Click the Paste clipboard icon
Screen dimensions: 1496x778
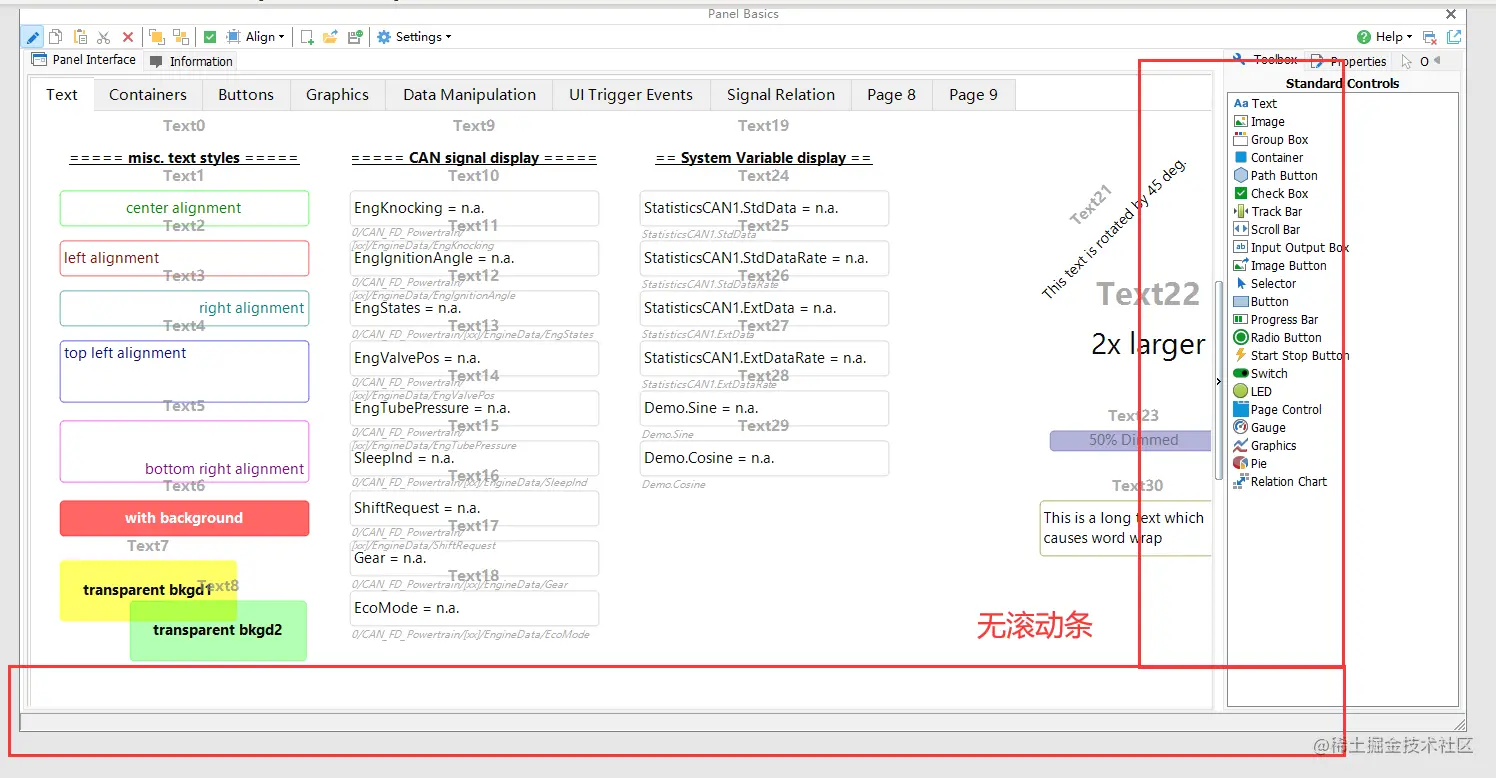[80, 37]
